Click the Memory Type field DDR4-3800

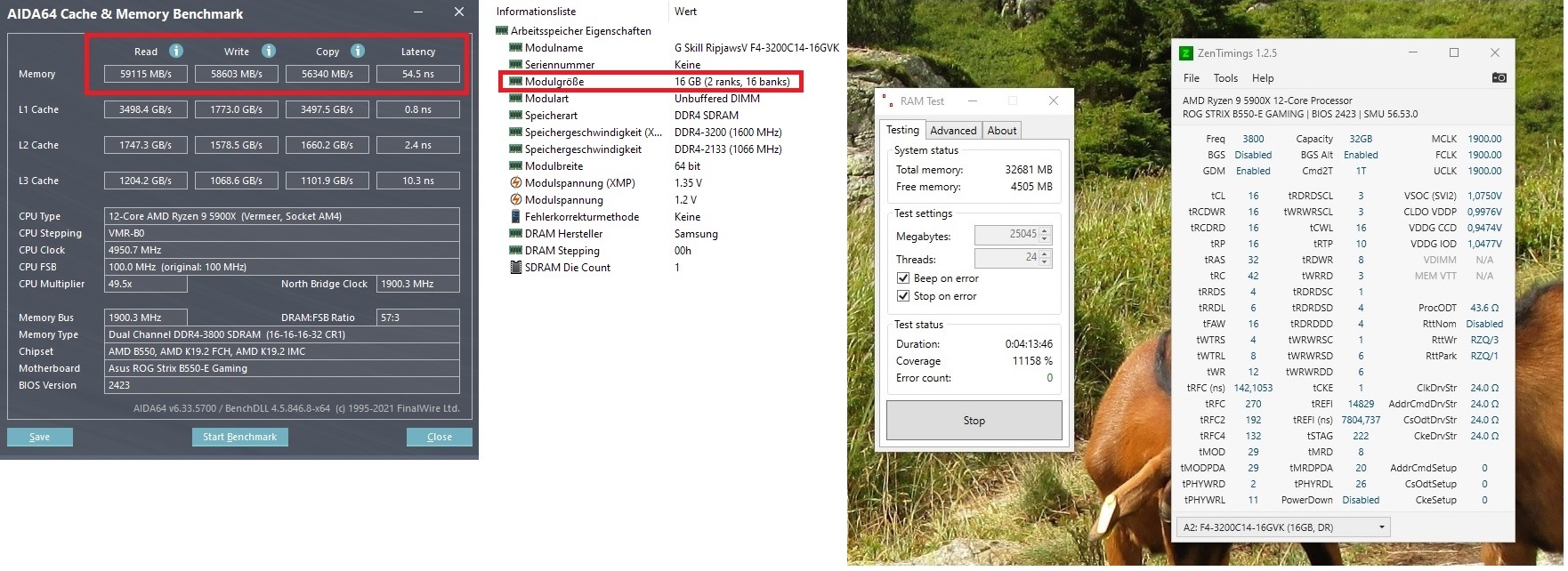282,334
